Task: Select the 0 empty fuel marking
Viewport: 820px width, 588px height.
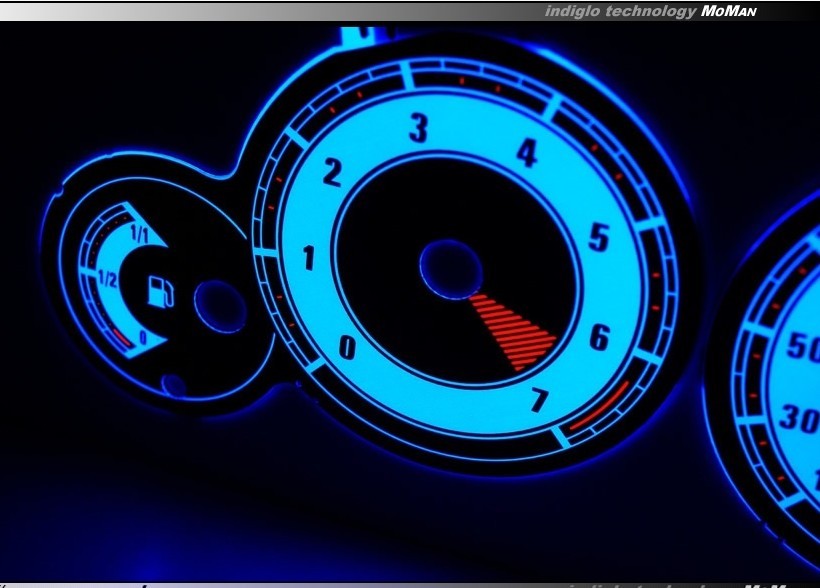Action: coord(144,338)
